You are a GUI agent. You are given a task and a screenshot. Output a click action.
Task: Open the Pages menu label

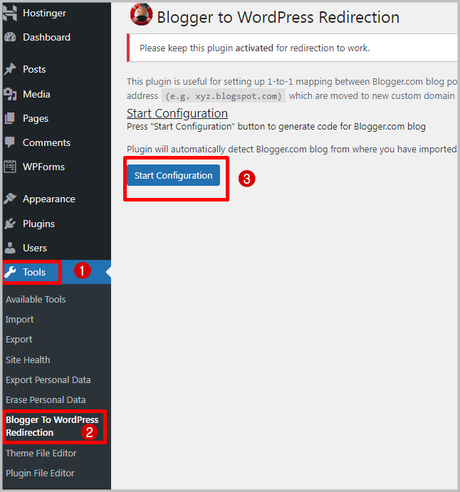tap(36, 118)
